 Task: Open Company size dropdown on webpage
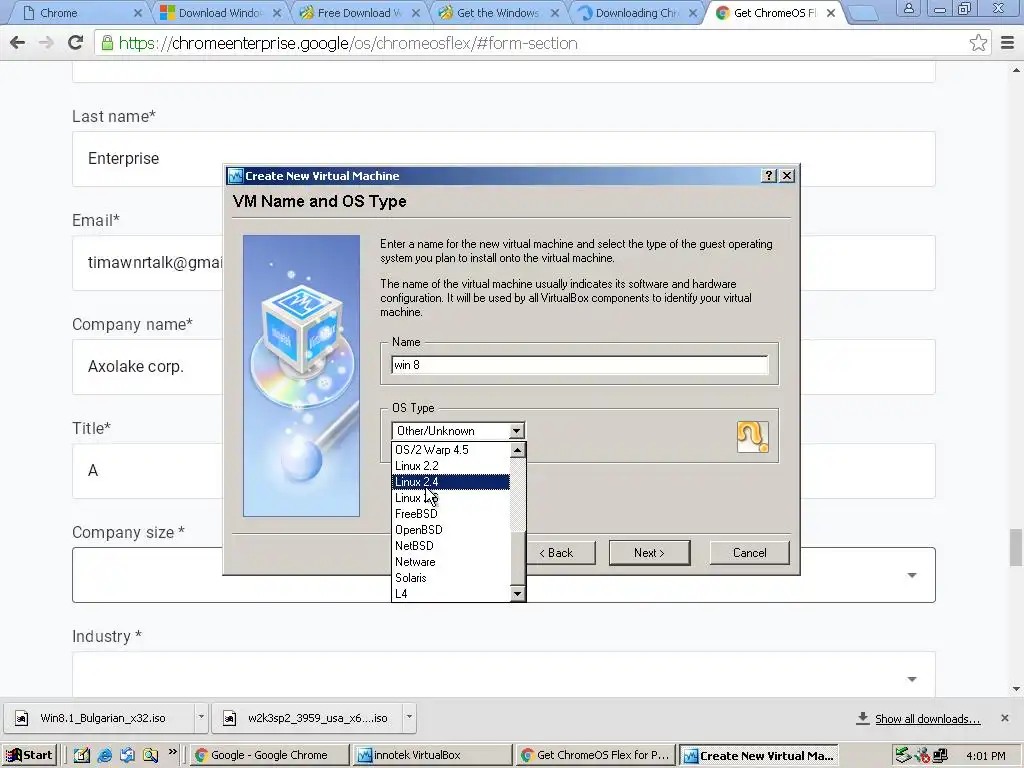coord(504,575)
